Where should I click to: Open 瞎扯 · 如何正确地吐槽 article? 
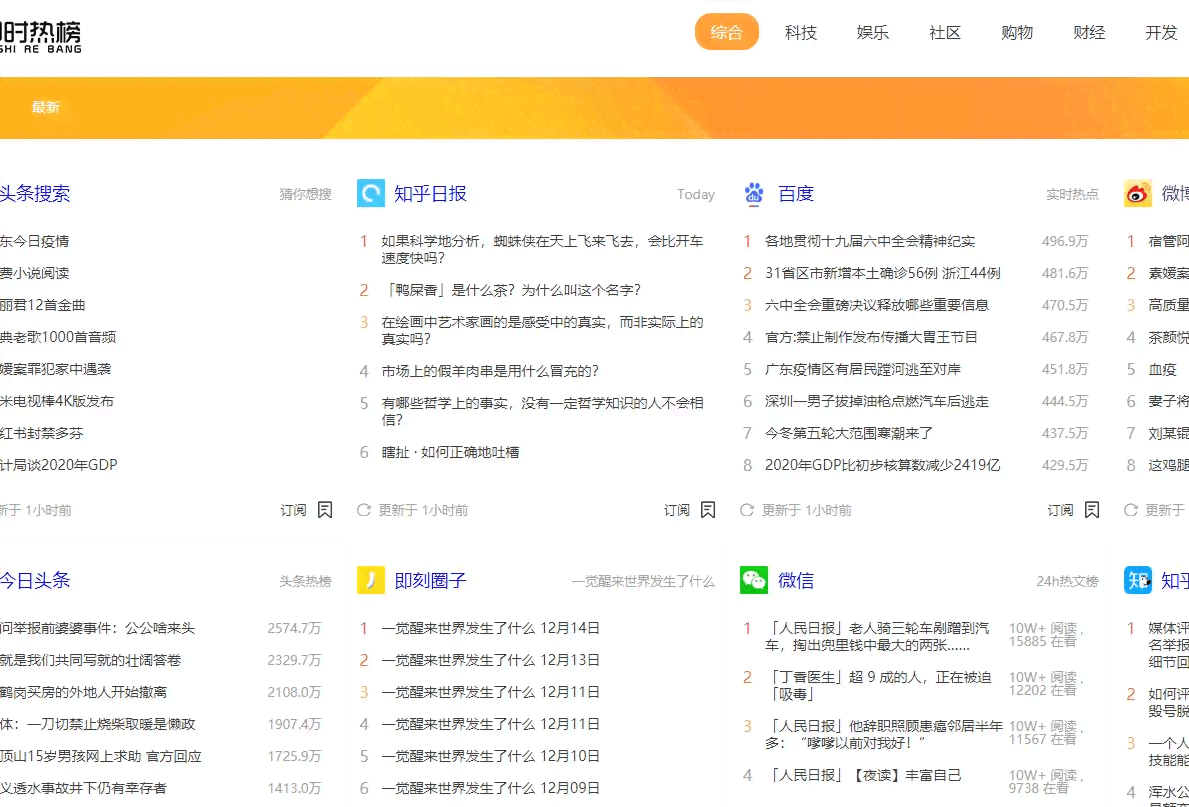tap(450, 452)
